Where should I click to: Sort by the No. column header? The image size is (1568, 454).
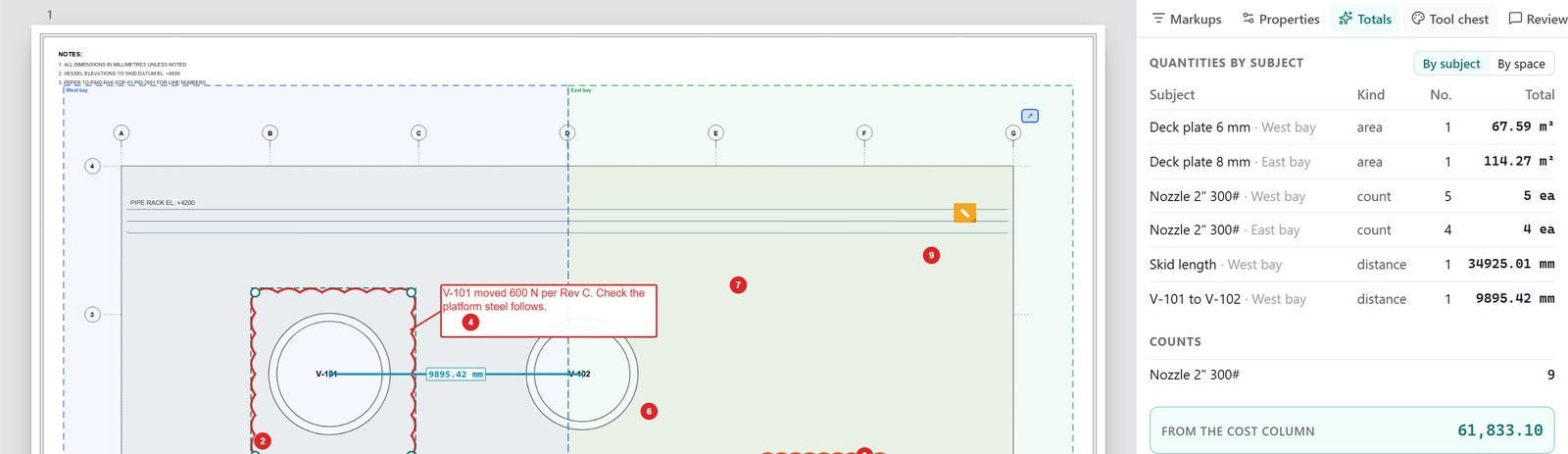tap(1441, 95)
